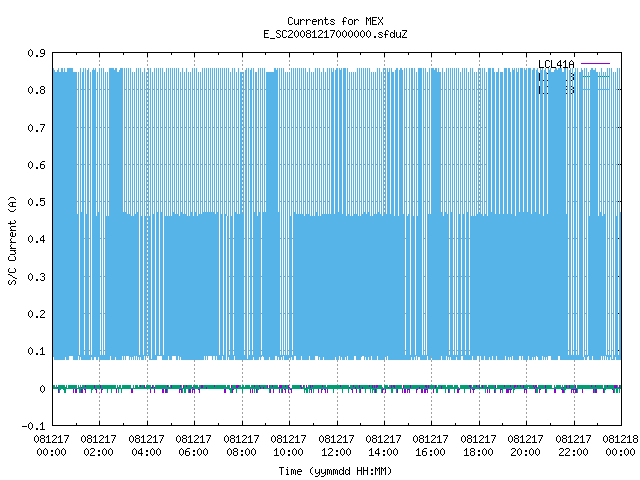Click the 0.6 y-axis tick label
The width and height of the screenshot is (640, 480).
[36, 165]
